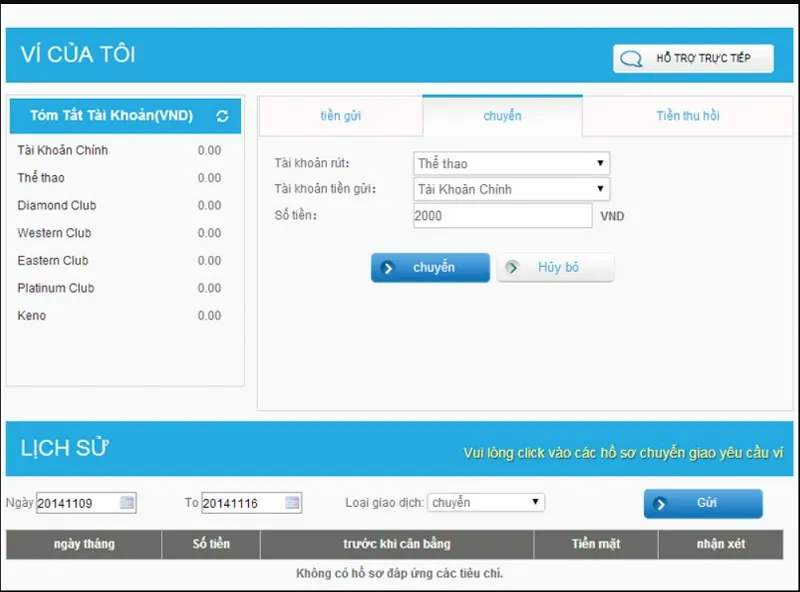Viewport: 800px width, 592px height.
Task: Click the refresh icon in account summary header
Action: coord(222,116)
